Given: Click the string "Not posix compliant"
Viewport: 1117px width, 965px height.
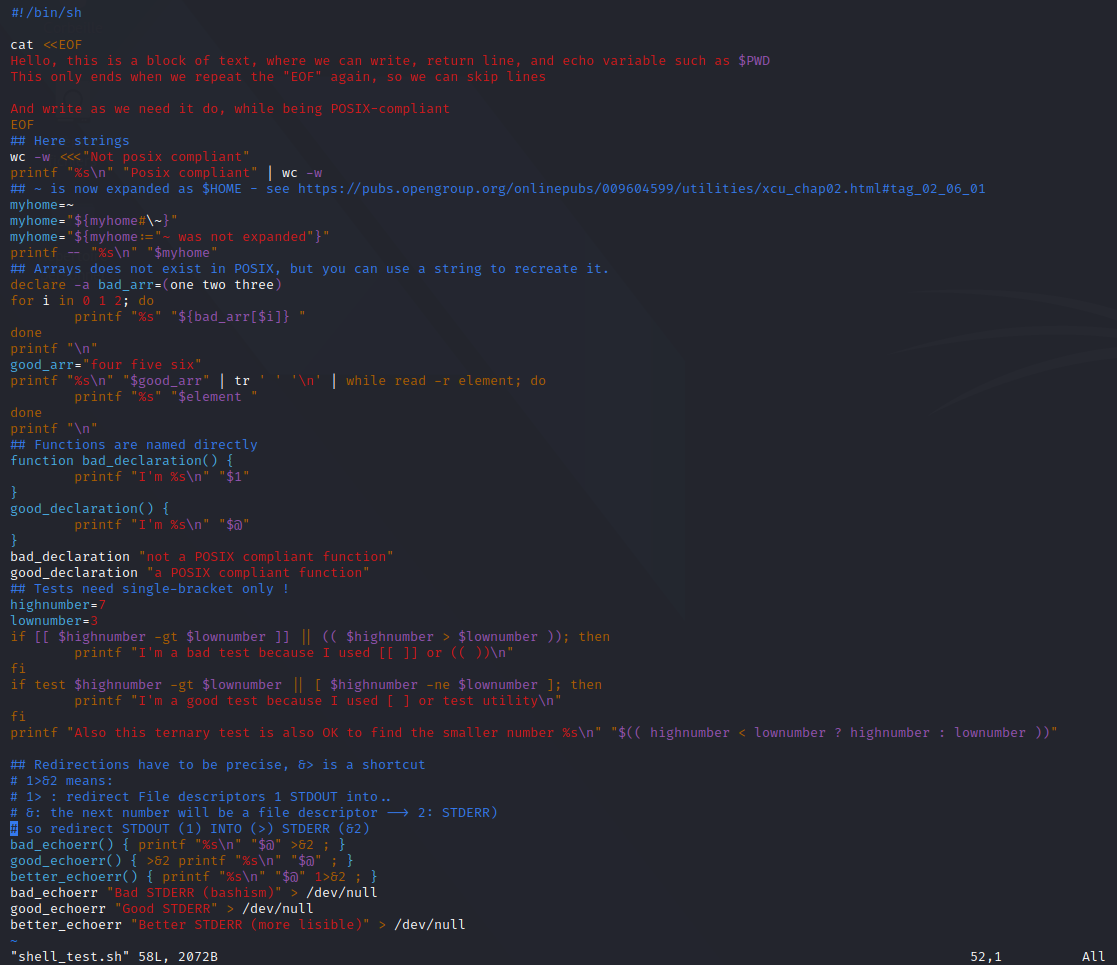Looking at the screenshot, I should [166, 157].
